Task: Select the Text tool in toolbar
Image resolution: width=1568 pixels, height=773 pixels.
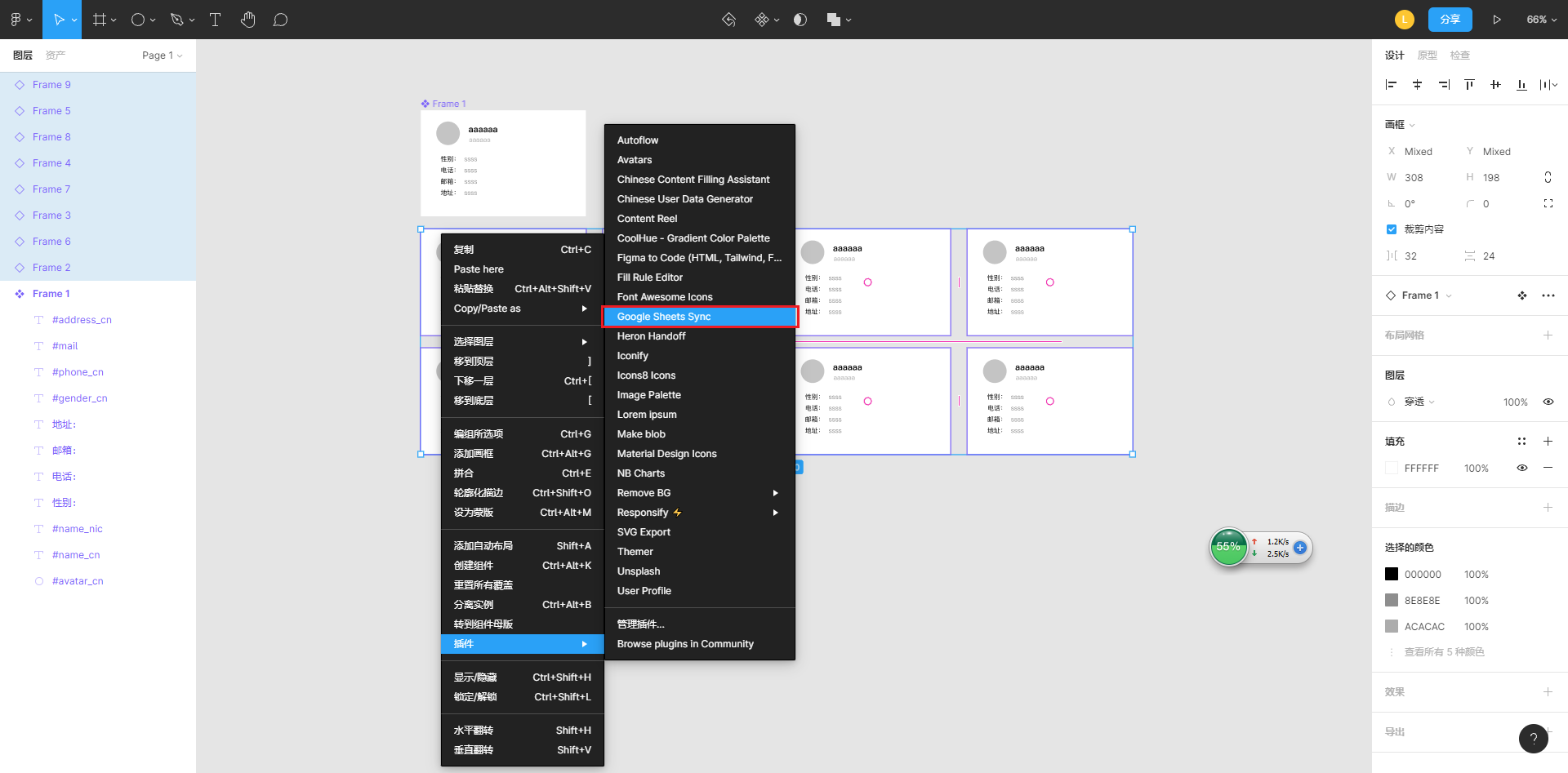Action: [x=216, y=20]
